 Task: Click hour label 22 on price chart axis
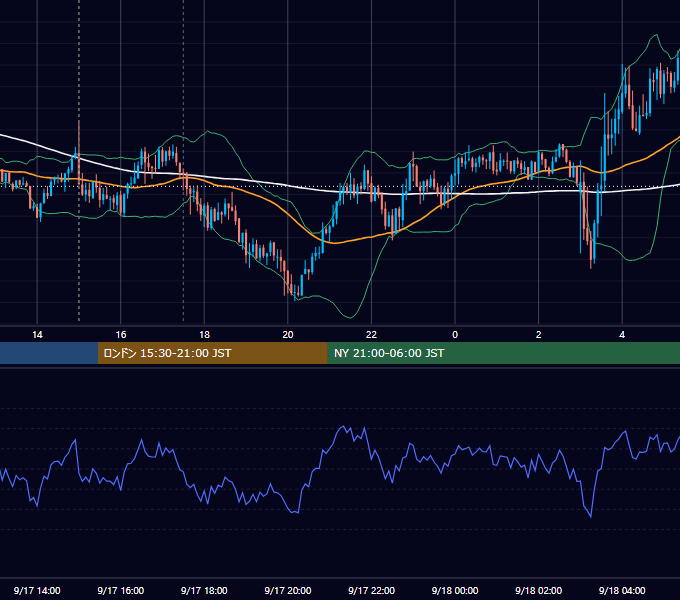[371, 335]
